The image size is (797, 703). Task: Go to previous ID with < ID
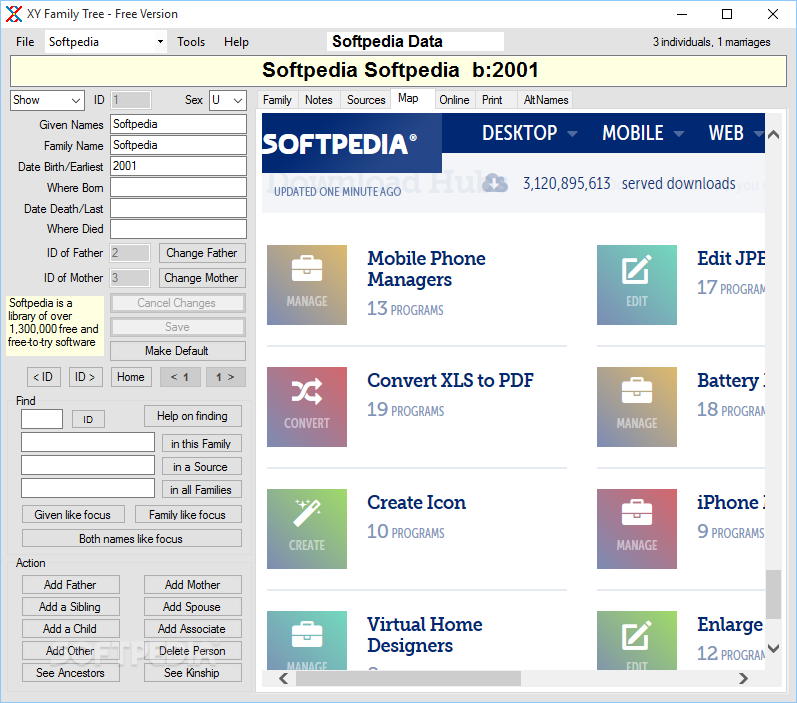click(x=43, y=377)
